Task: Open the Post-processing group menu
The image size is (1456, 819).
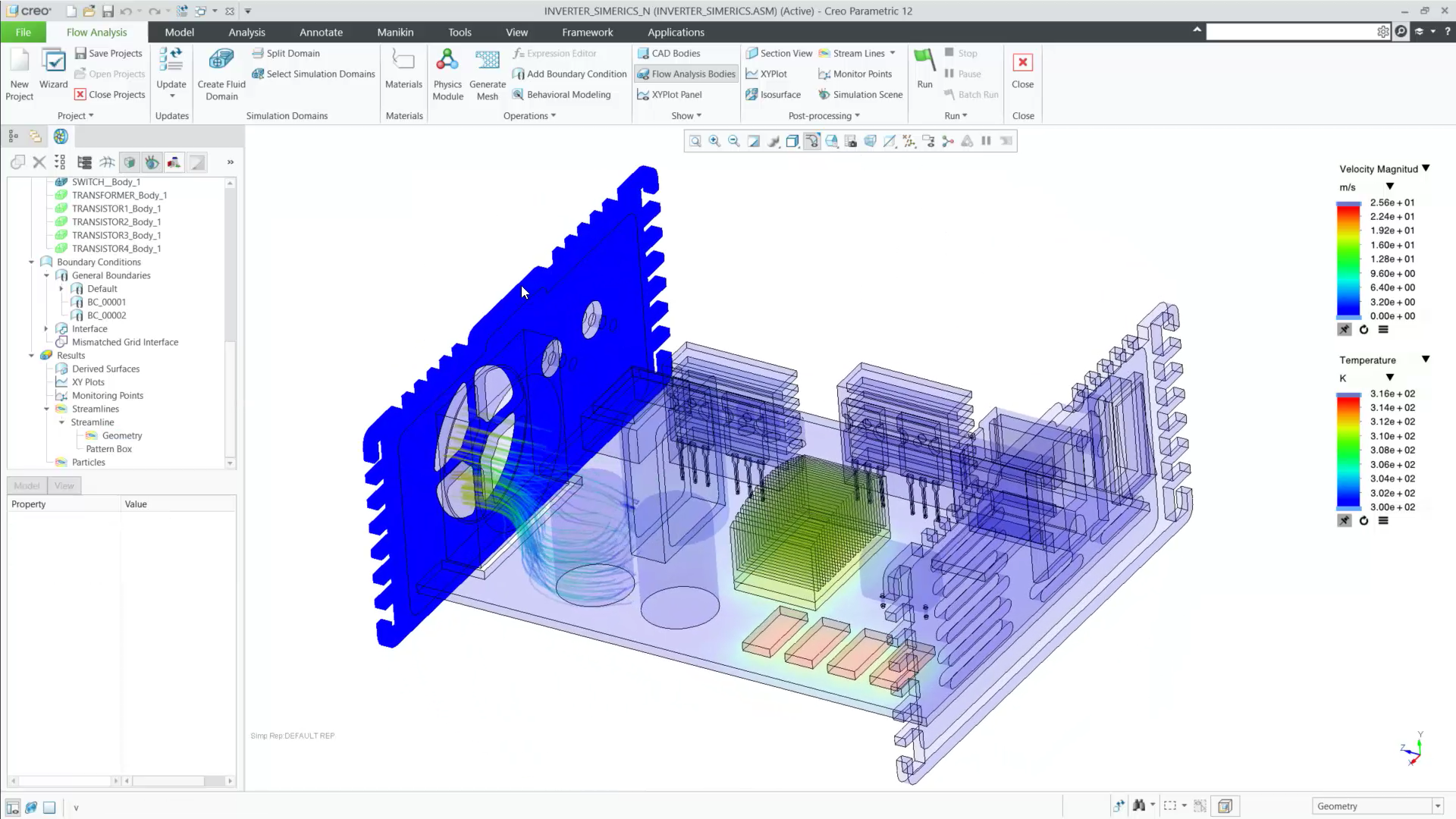Action: 824,115
